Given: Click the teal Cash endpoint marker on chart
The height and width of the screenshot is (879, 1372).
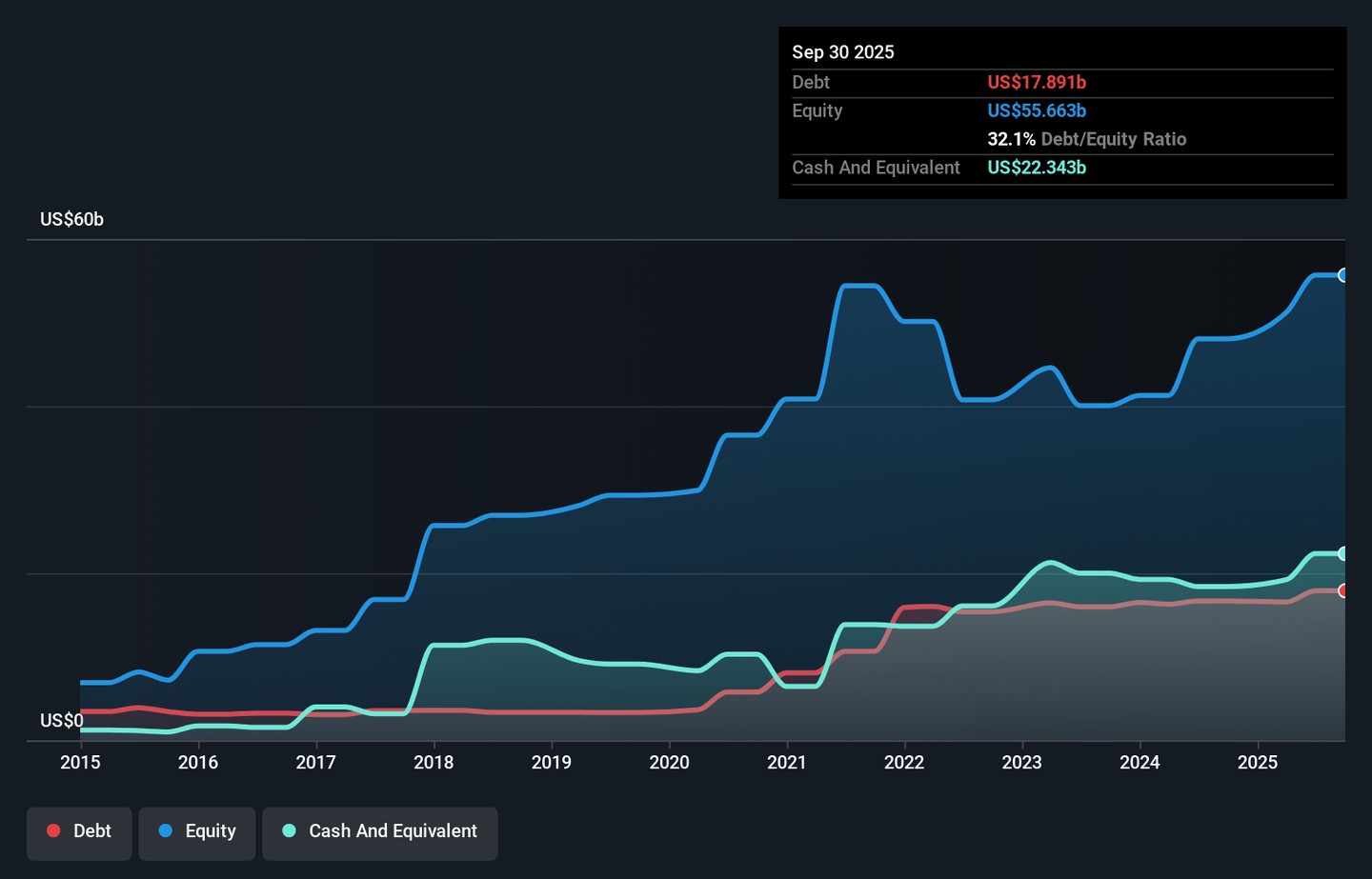Looking at the screenshot, I should tap(1343, 553).
